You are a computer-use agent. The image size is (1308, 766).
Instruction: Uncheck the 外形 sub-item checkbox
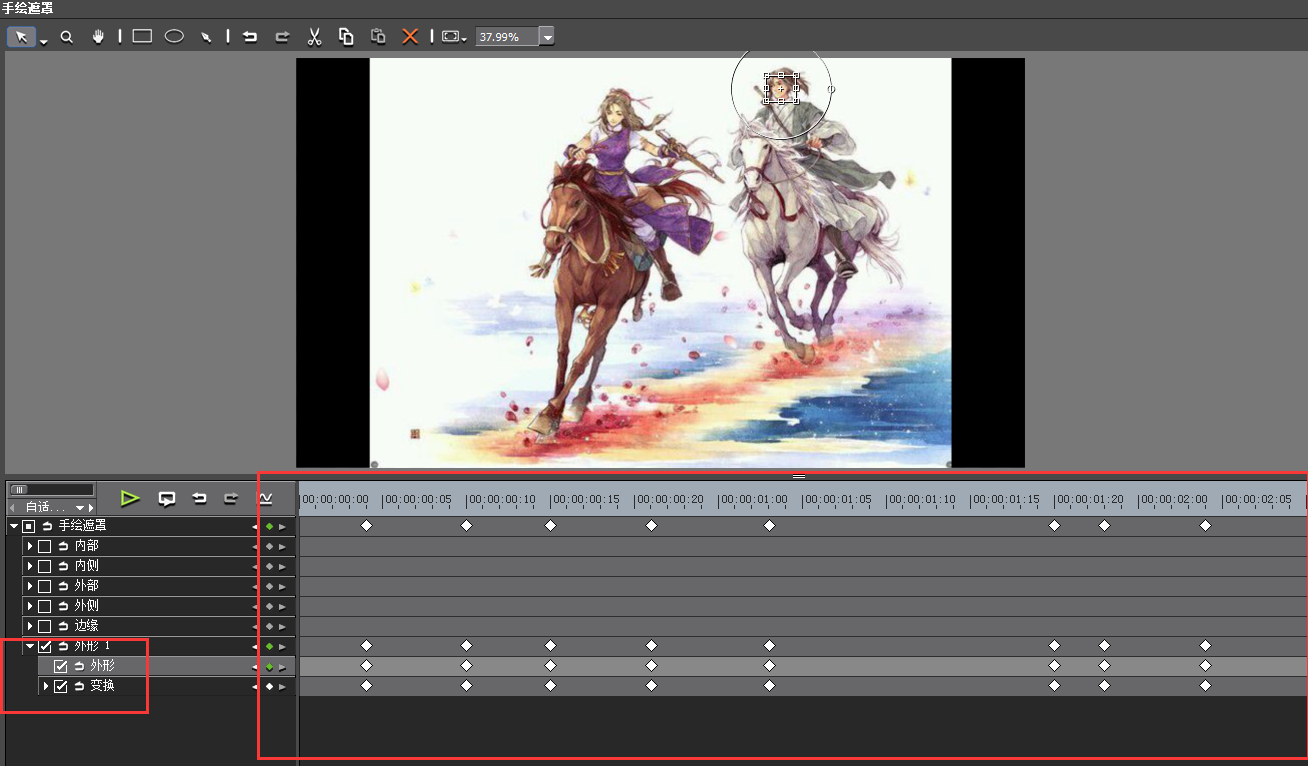click(61, 666)
